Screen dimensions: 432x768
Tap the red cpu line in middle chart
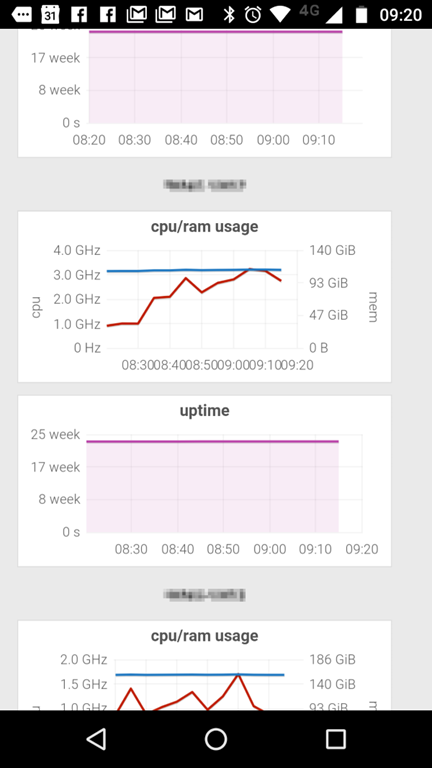point(186,279)
